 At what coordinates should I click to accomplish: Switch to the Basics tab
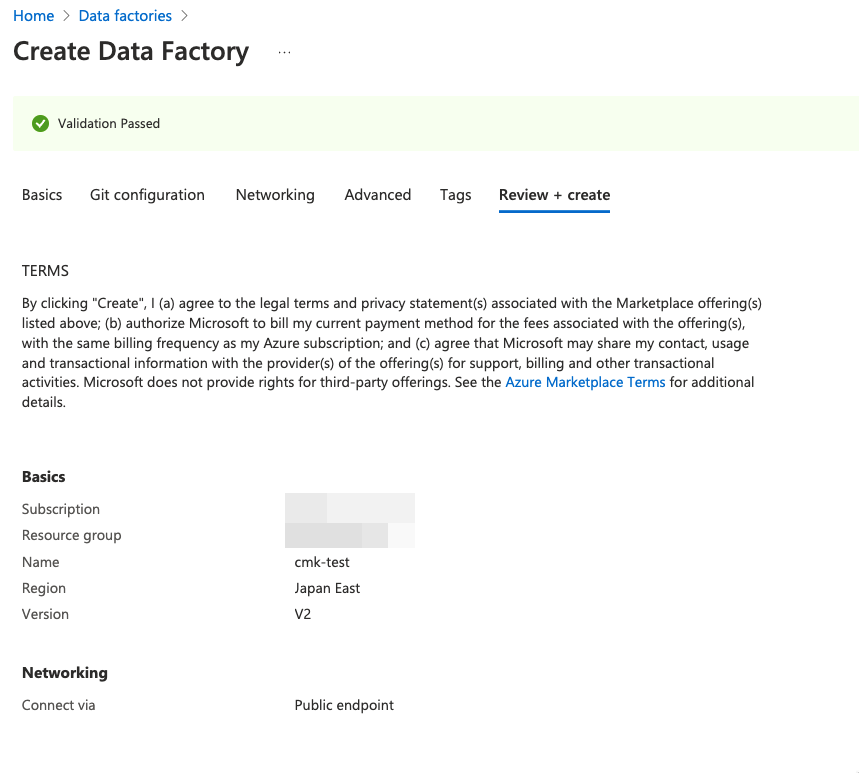point(41,195)
